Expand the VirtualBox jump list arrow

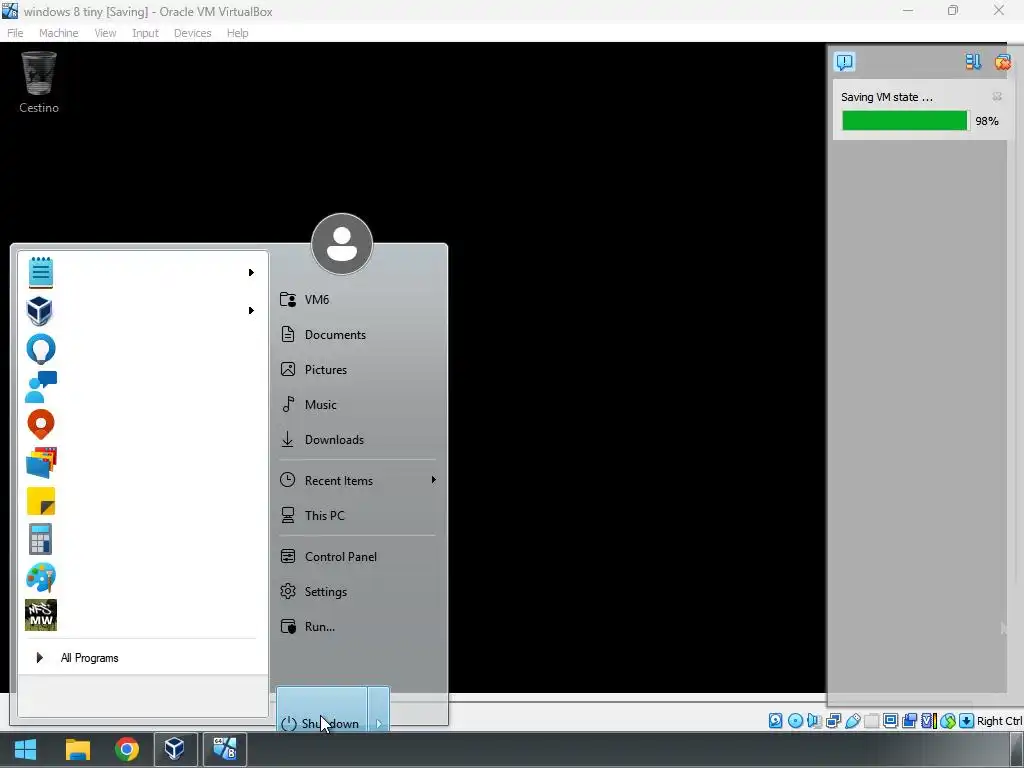251,310
